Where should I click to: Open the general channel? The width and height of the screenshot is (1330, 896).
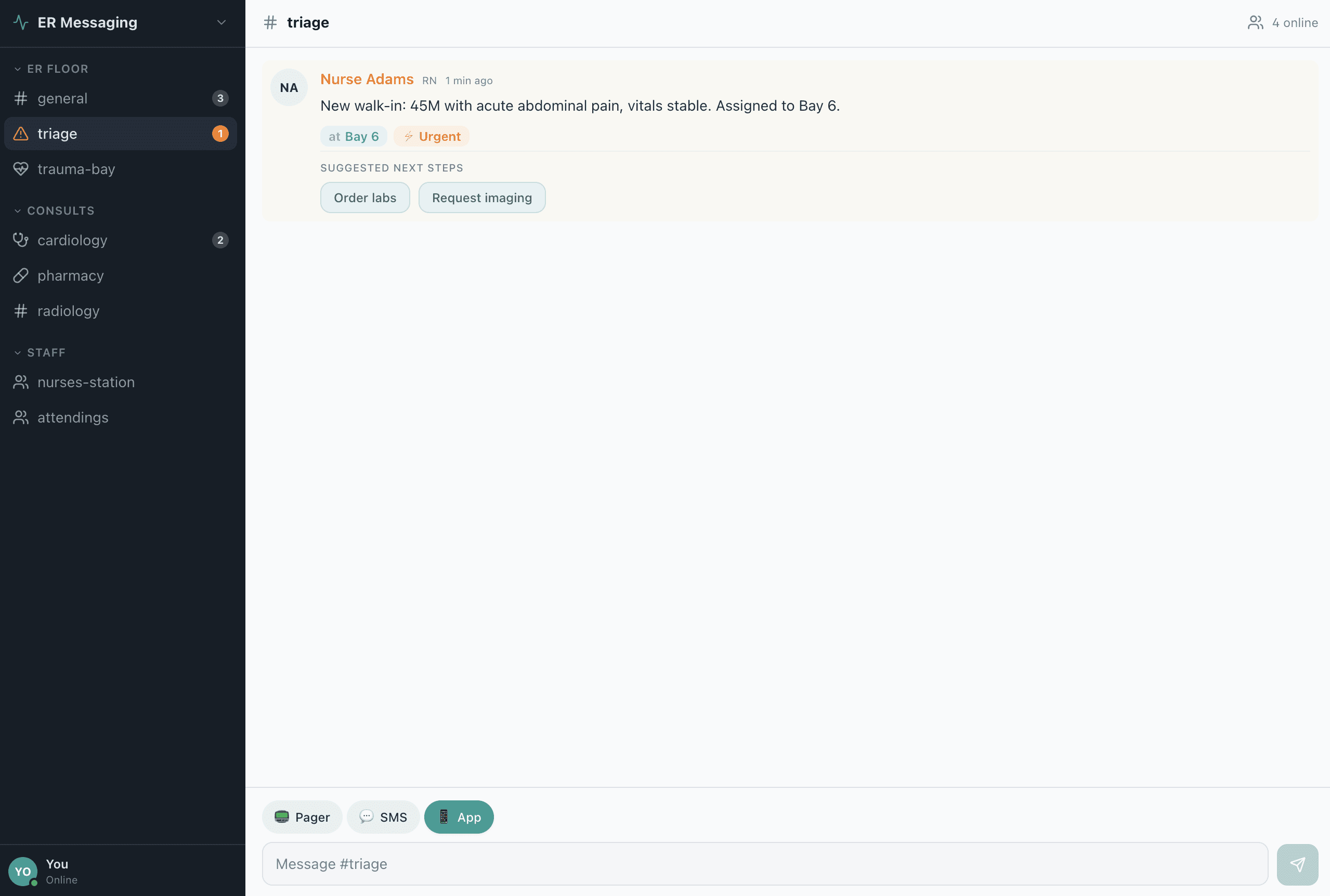pos(63,98)
